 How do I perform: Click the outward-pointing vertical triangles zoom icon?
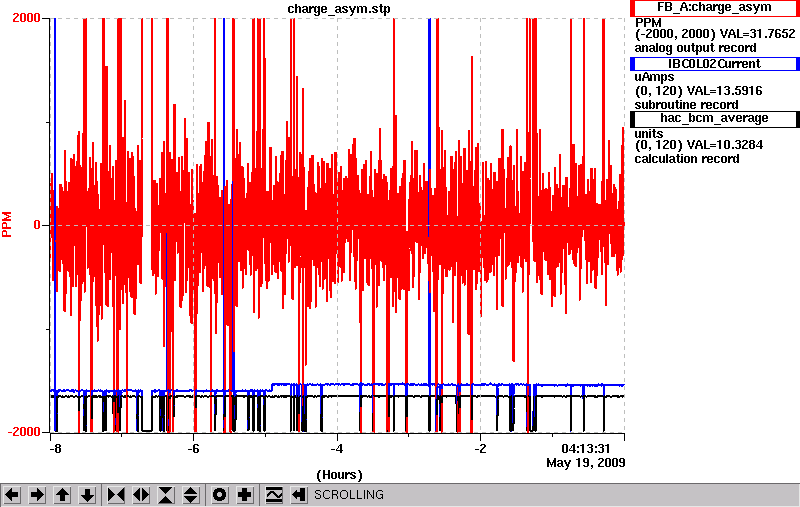[x=191, y=495]
